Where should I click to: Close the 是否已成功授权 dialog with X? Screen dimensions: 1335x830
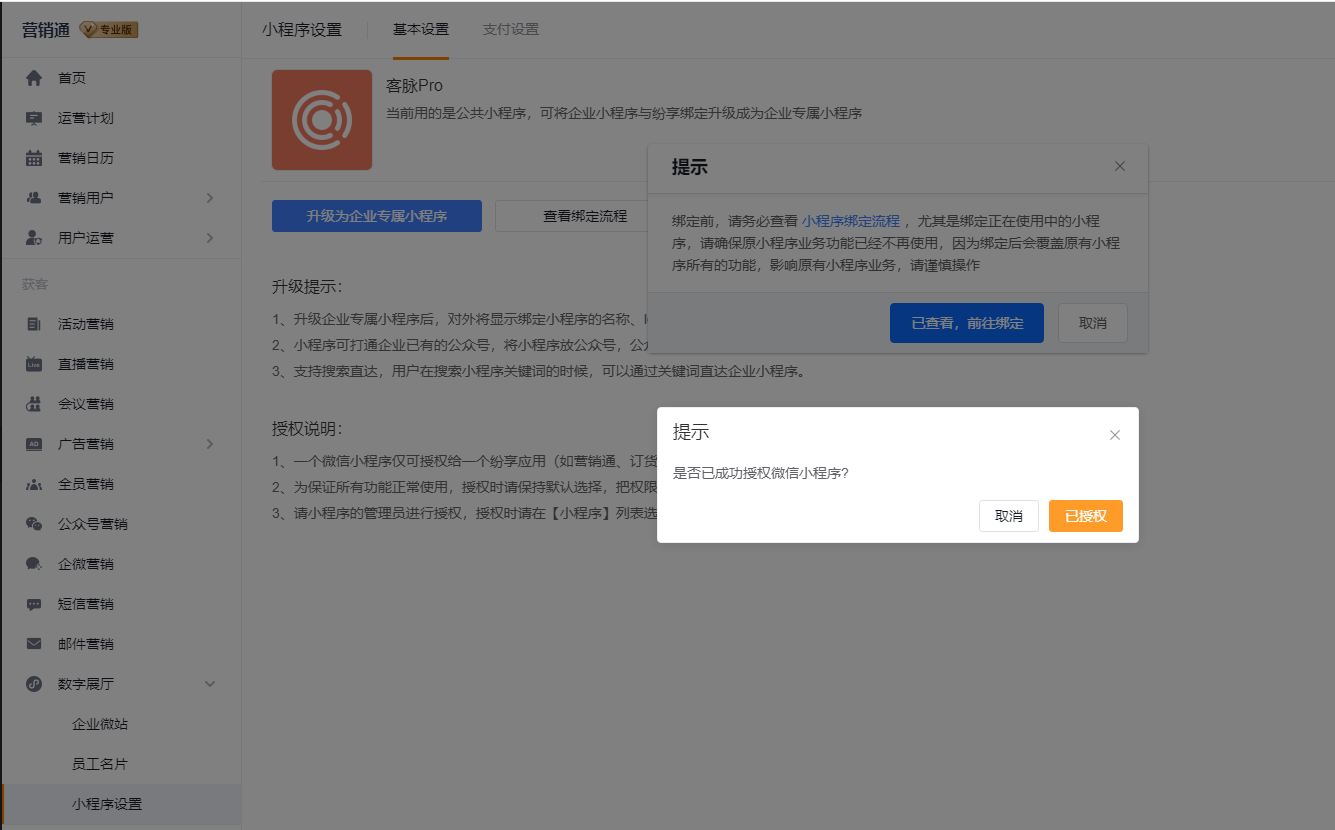point(1115,435)
